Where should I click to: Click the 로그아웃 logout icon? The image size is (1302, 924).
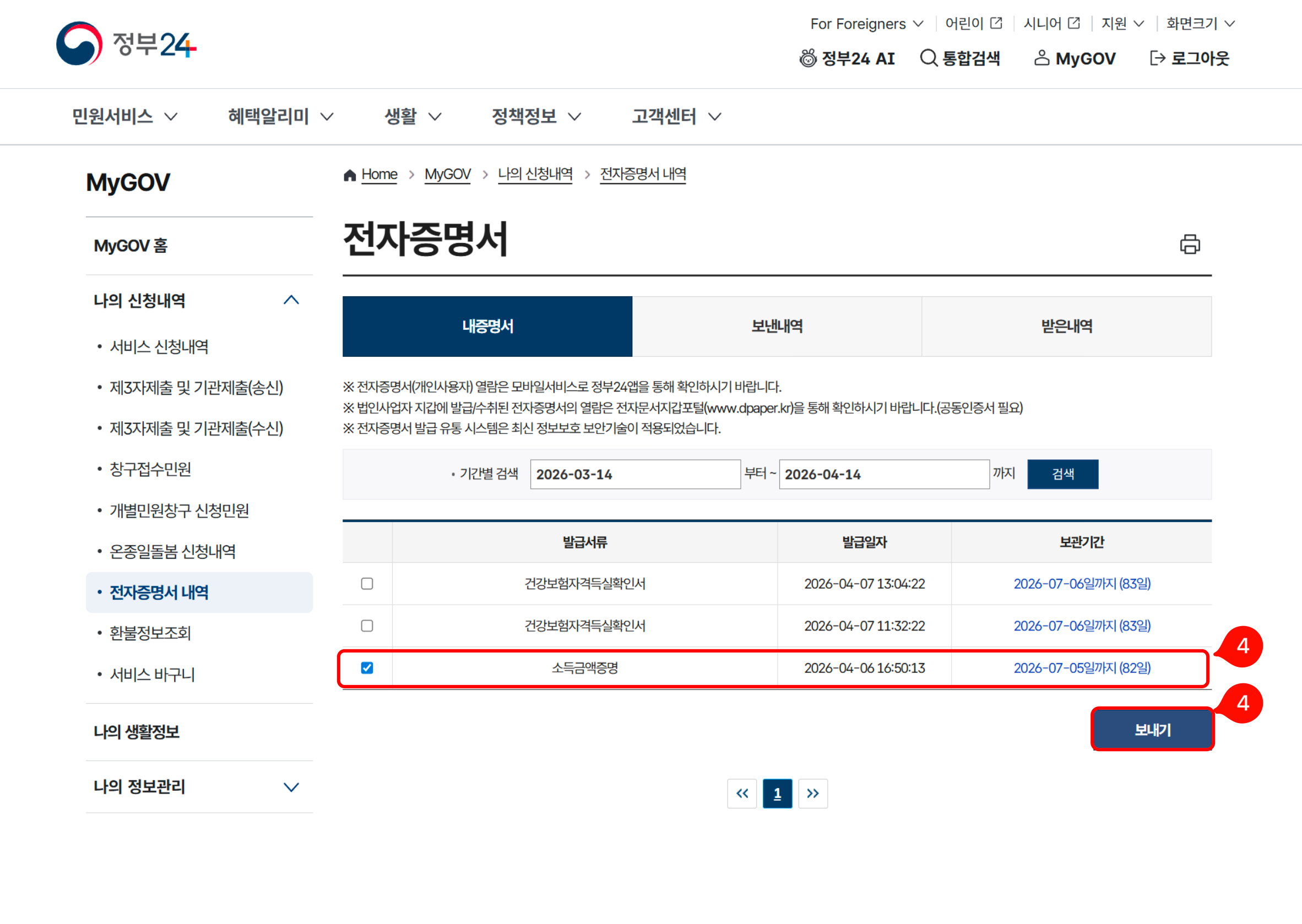1158,57
